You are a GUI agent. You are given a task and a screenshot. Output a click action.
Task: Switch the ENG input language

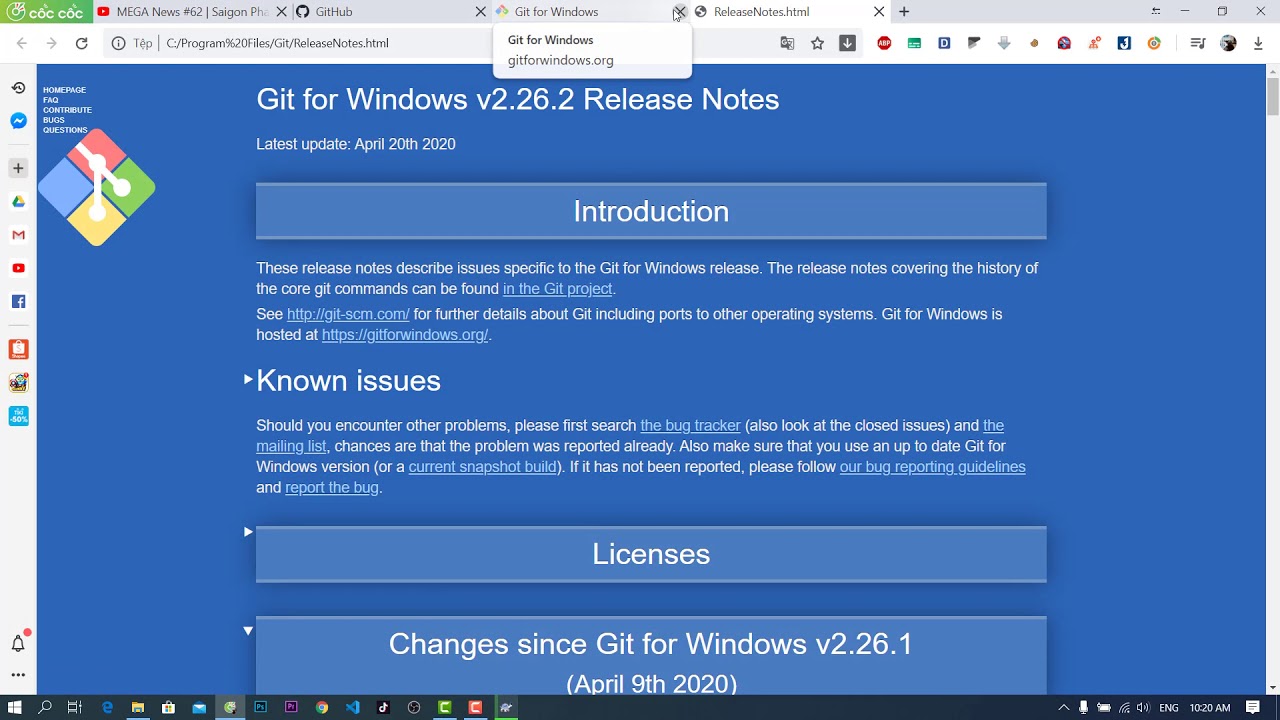click(x=1168, y=708)
